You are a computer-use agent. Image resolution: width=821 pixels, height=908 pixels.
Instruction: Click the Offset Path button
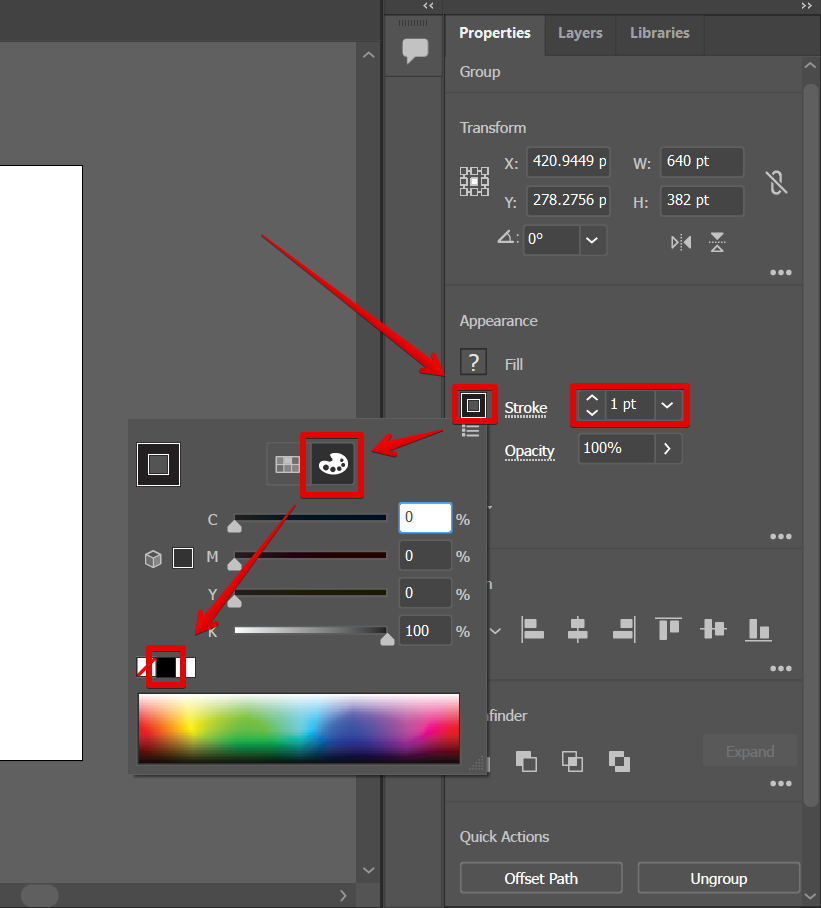pyautogui.click(x=541, y=878)
